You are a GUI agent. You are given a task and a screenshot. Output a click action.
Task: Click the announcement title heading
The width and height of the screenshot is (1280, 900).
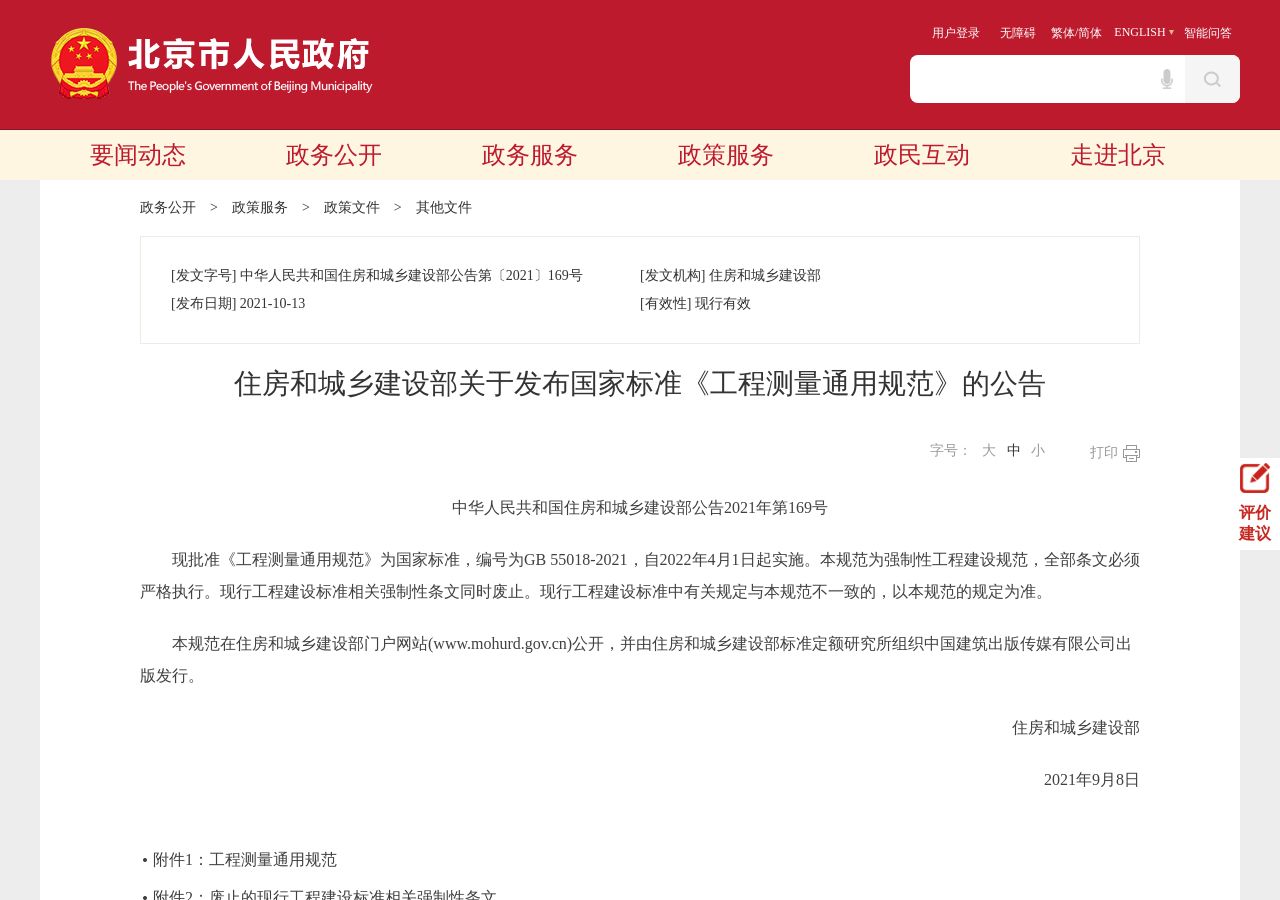(640, 384)
